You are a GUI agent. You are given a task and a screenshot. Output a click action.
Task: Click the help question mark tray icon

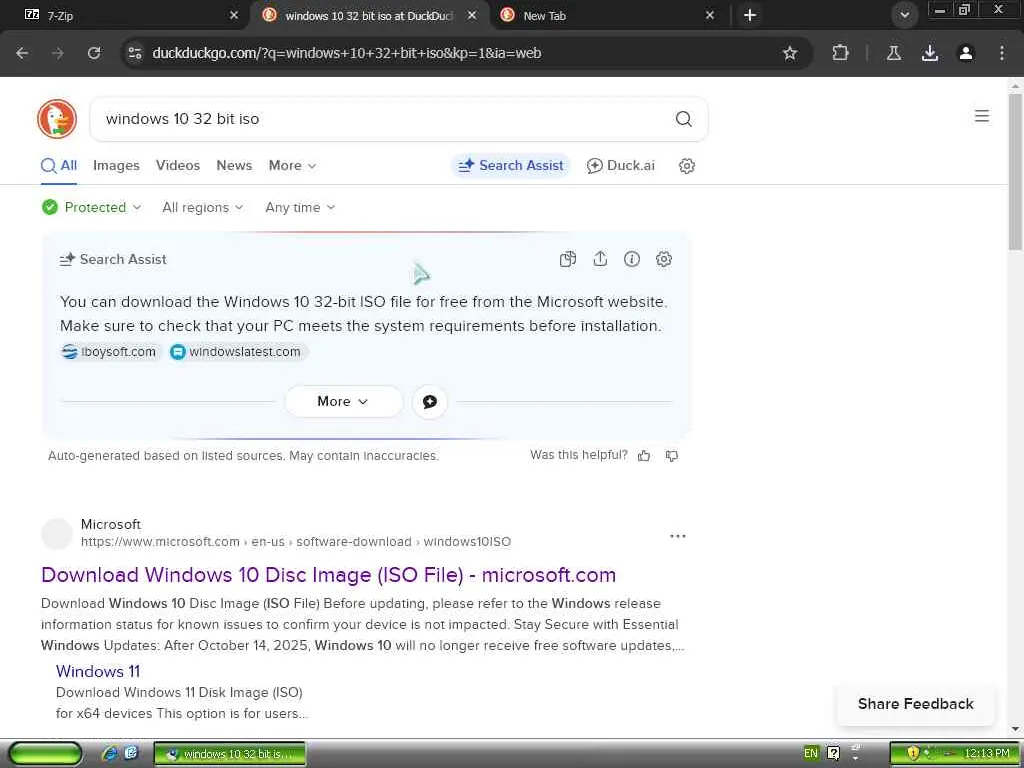(834, 754)
